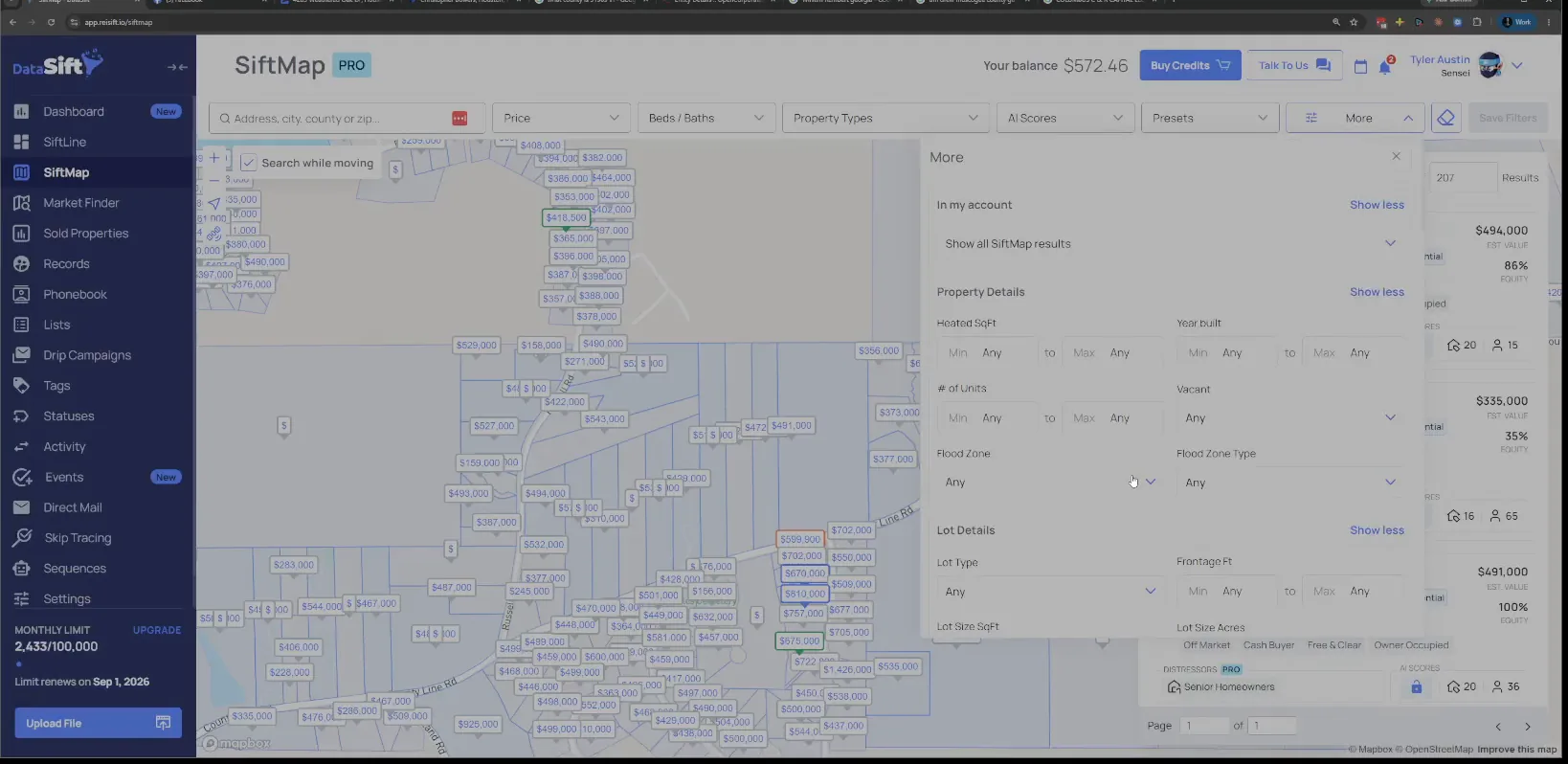
Task: Open Records section
Action: click(x=96, y=264)
